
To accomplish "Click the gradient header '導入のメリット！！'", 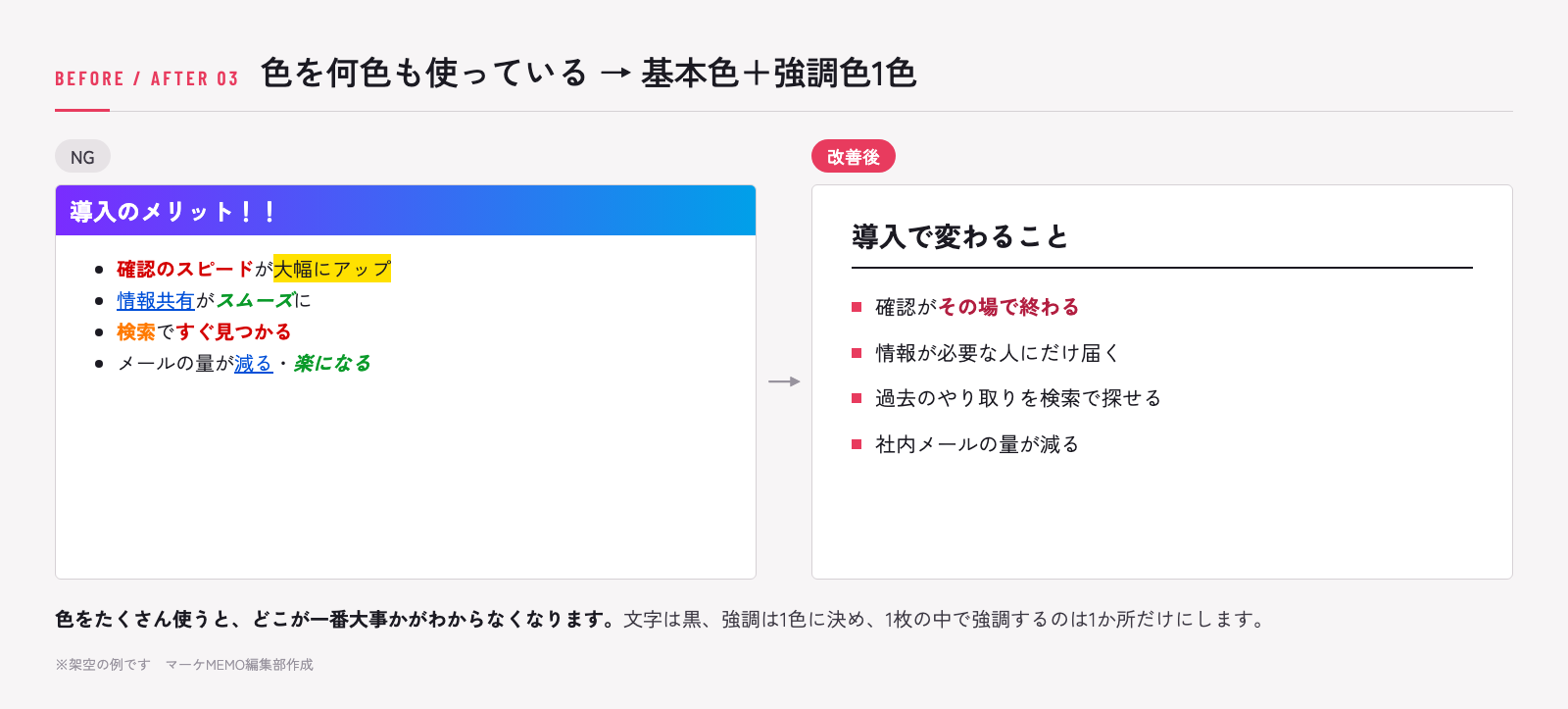I will click(406, 211).
